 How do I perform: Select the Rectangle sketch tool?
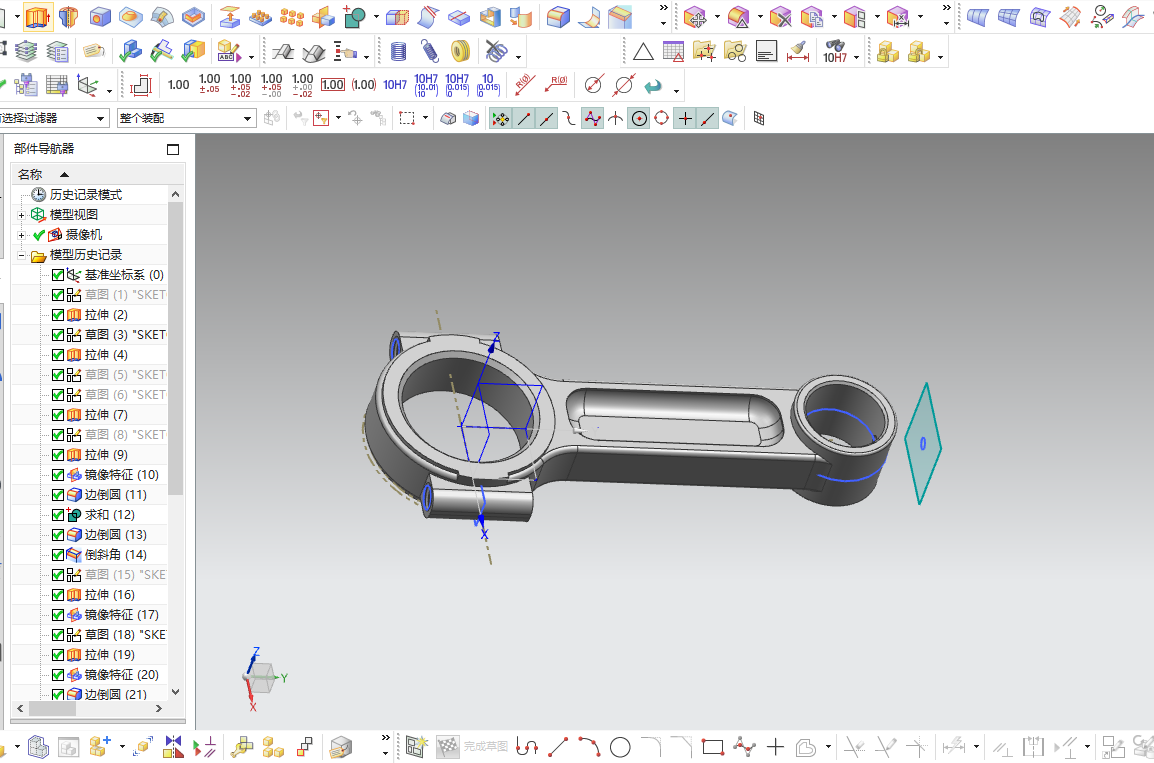click(712, 748)
